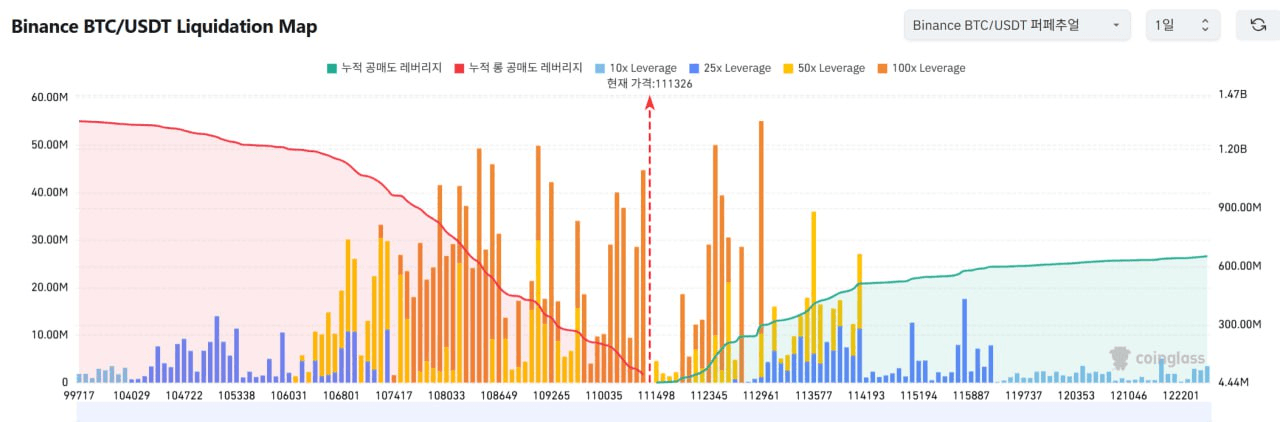Image resolution: width=1280 pixels, height=422 pixels.
Task: Click the 115194 x-axis price label
Action: tap(918, 396)
